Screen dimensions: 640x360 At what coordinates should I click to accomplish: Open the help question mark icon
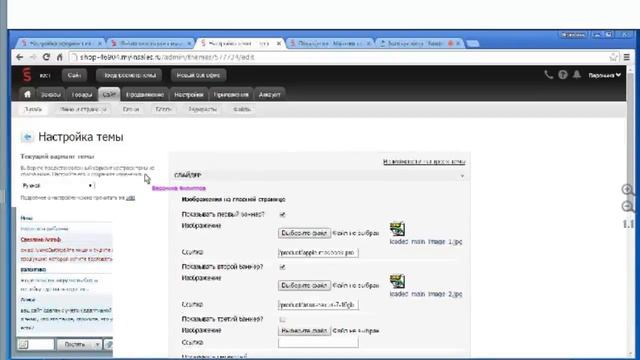(x=563, y=75)
